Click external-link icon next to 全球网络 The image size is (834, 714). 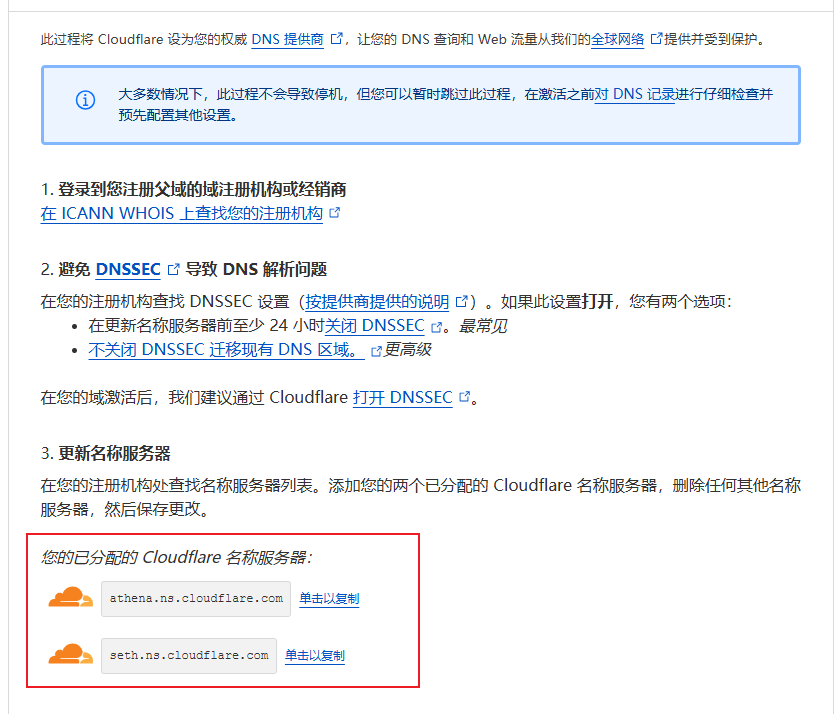(656, 39)
